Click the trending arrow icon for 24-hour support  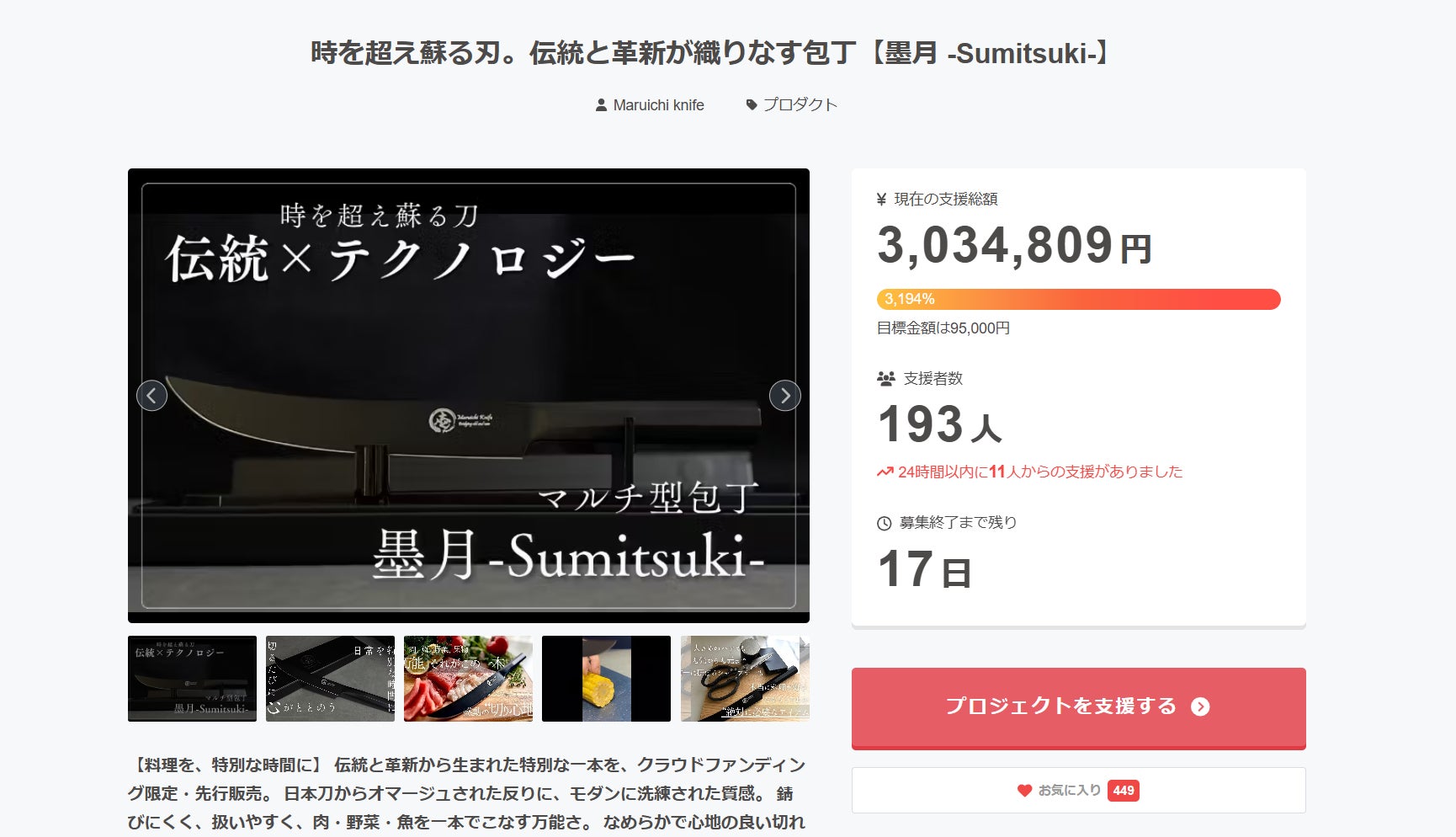tap(885, 472)
